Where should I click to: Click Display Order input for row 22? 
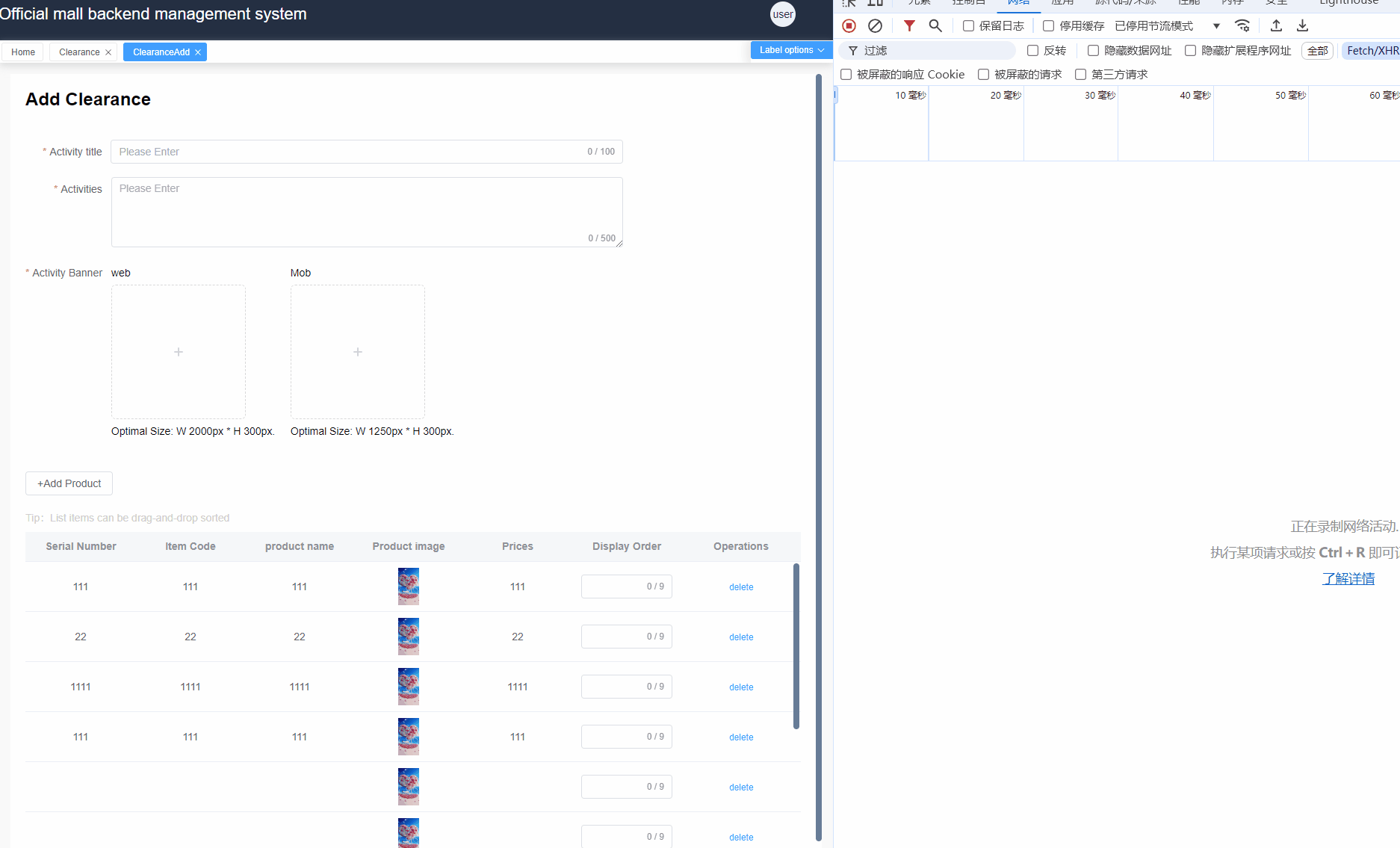[x=627, y=637]
